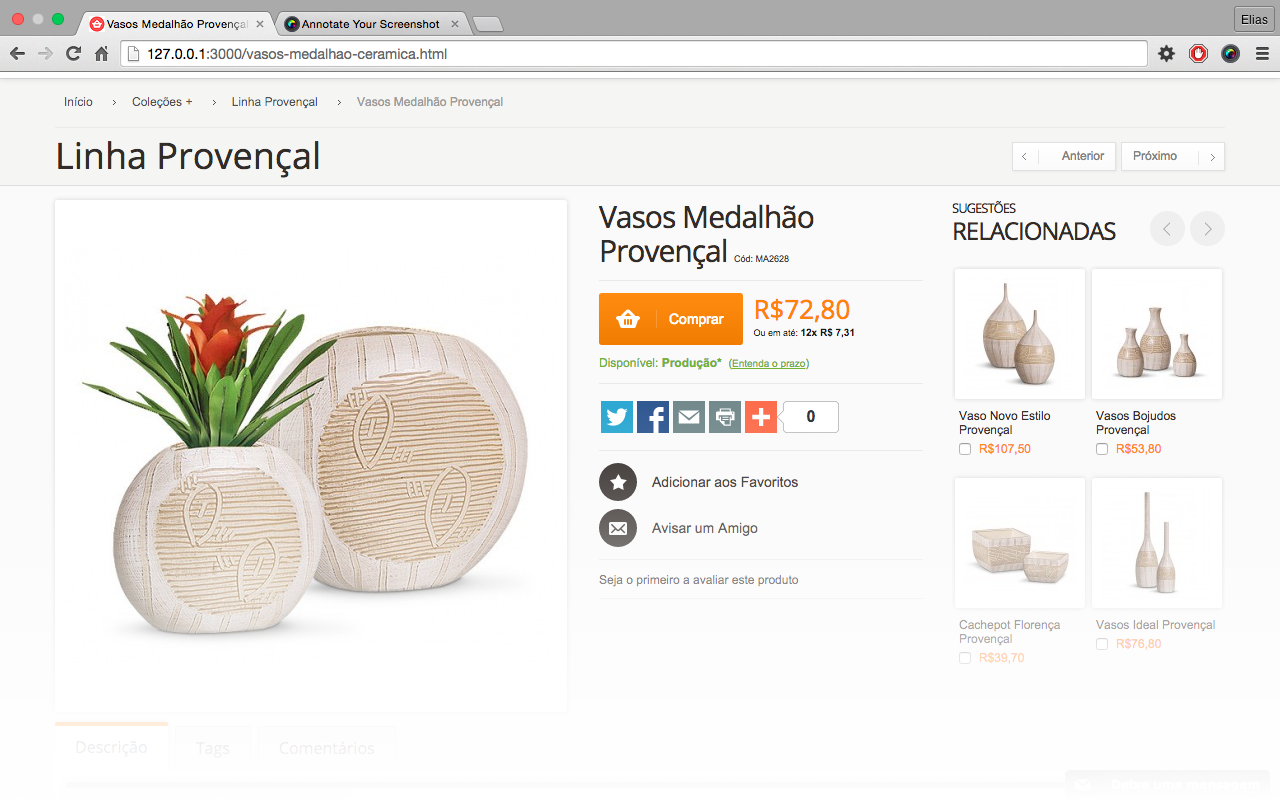Click the star icon for Favoritos

[618, 482]
